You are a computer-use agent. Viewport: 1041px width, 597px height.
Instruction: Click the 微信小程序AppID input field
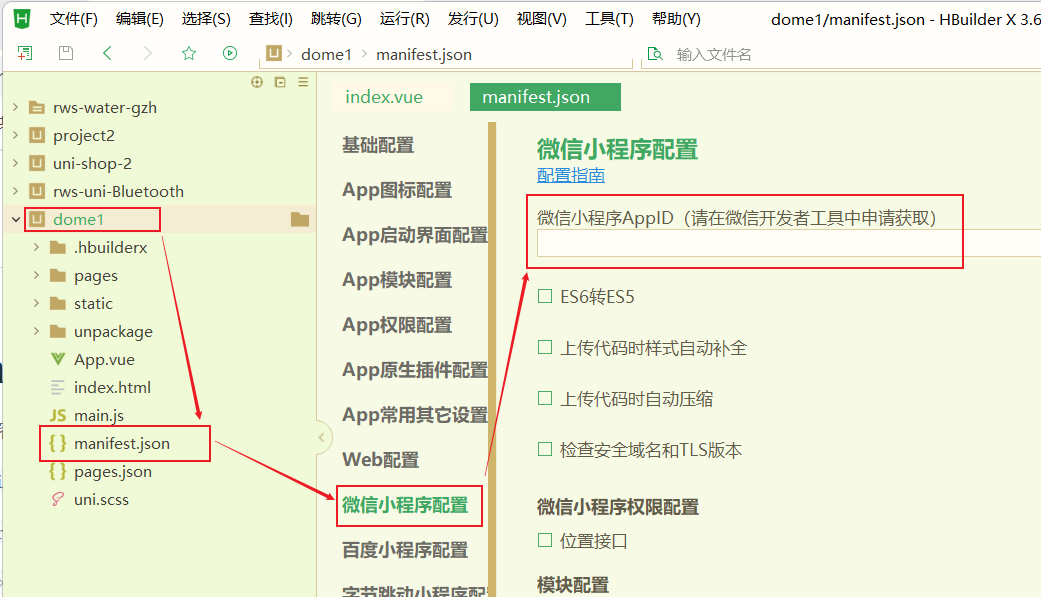[x=789, y=243]
